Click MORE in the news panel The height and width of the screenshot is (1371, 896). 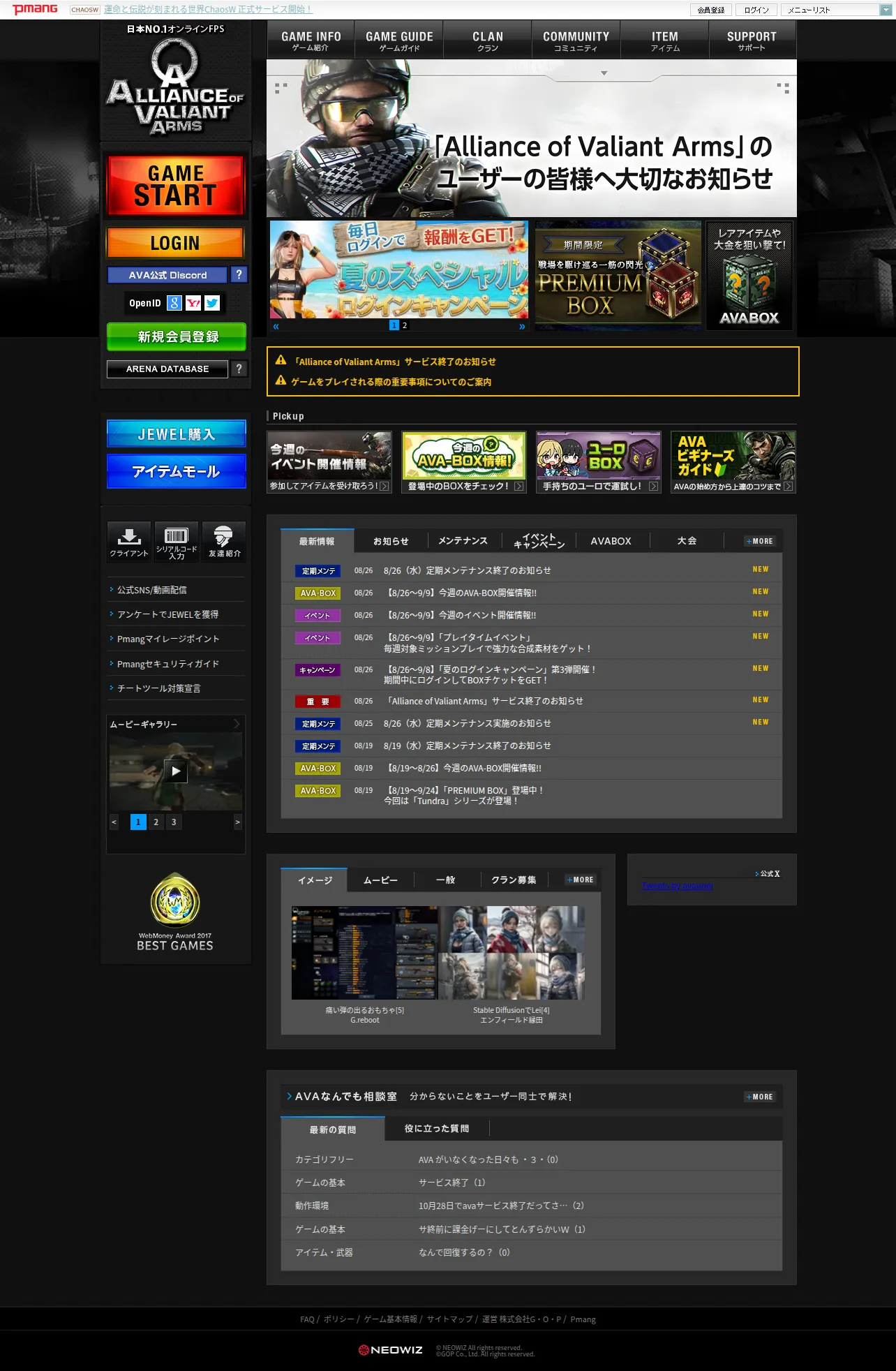(x=760, y=541)
